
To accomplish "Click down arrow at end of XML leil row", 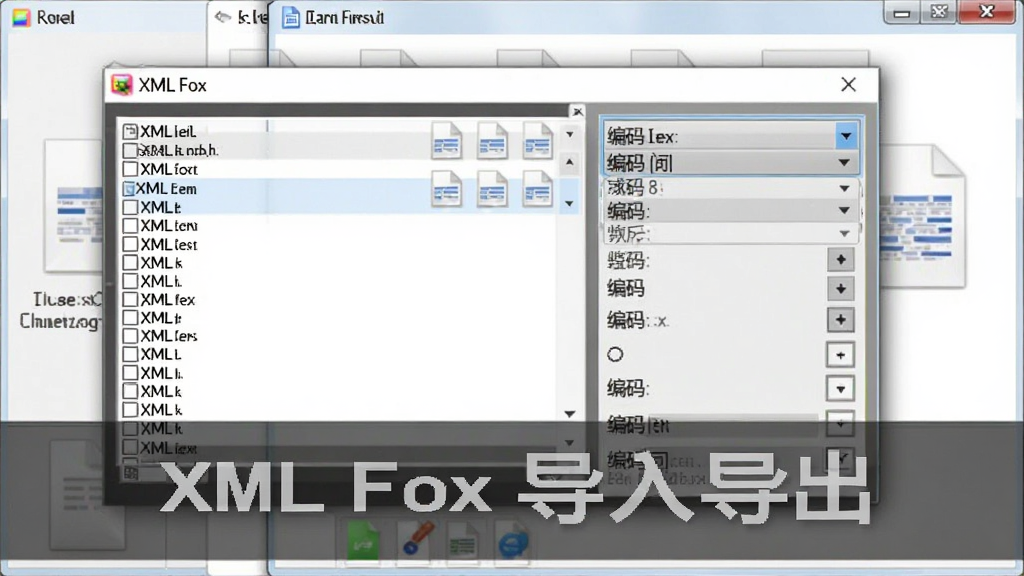I will click(569, 135).
